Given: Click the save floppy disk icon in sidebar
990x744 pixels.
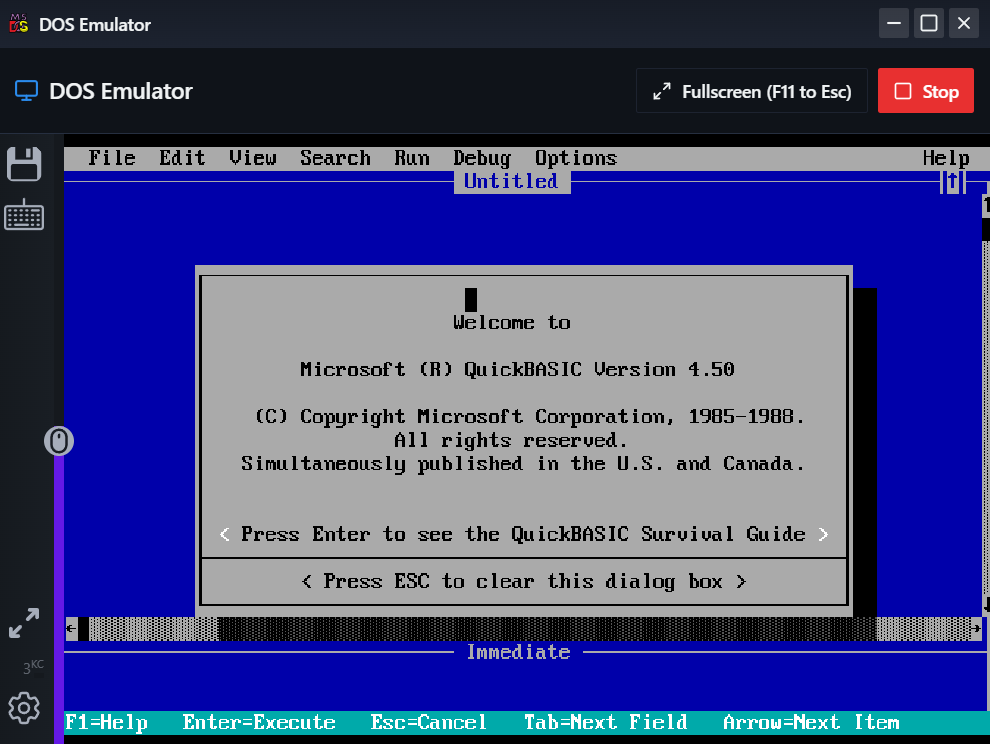Looking at the screenshot, I should coord(24,164).
